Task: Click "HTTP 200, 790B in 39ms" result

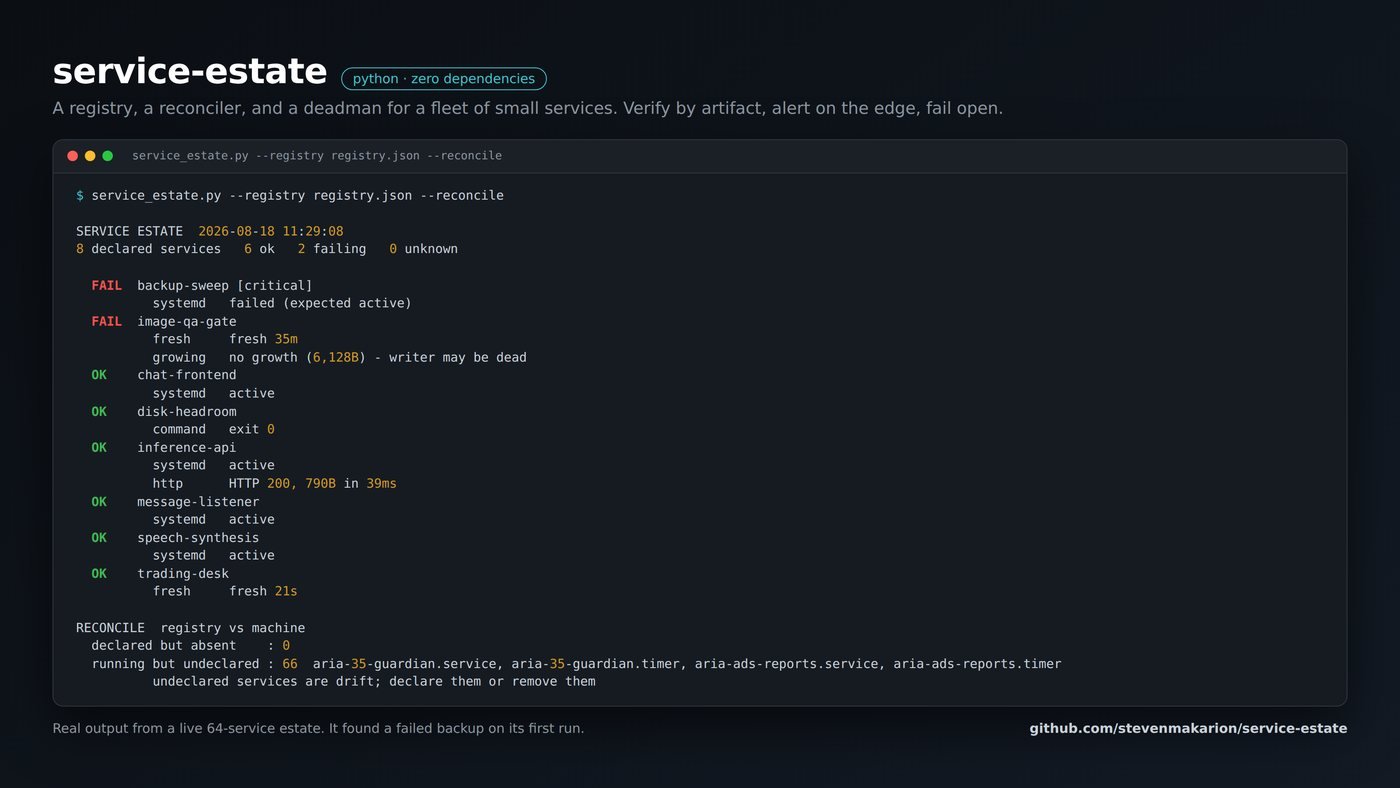Action: click(x=313, y=483)
